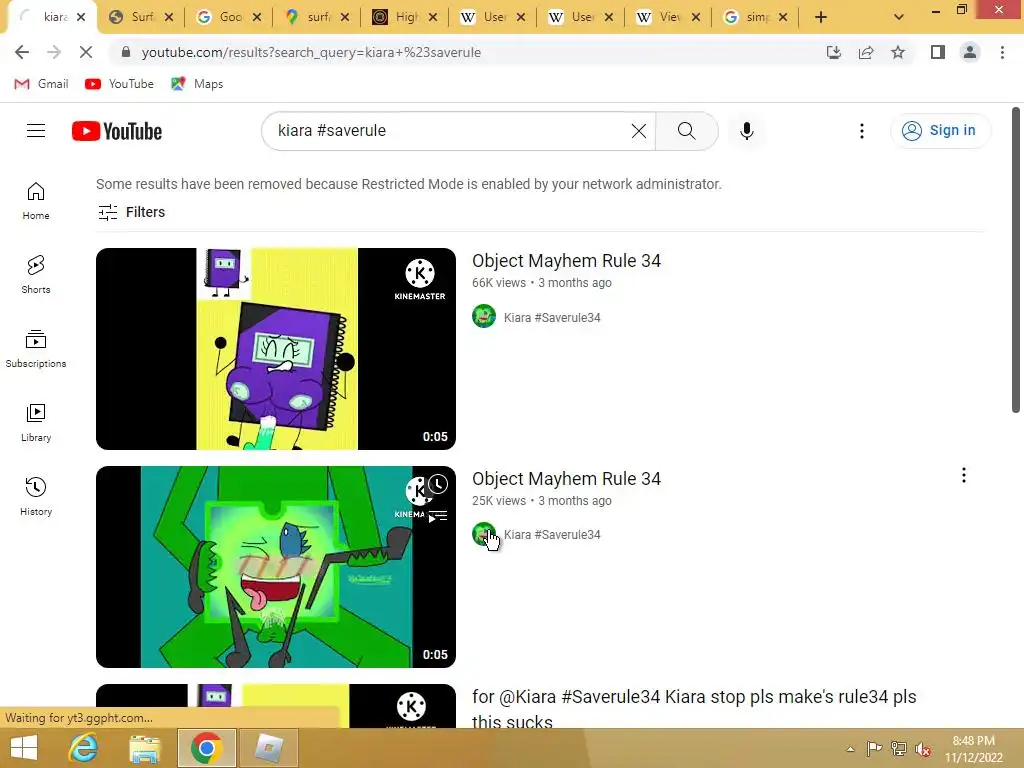Open Kiara channel avatar under 66K views video
The width and height of the screenshot is (1024, 768).
484,316
